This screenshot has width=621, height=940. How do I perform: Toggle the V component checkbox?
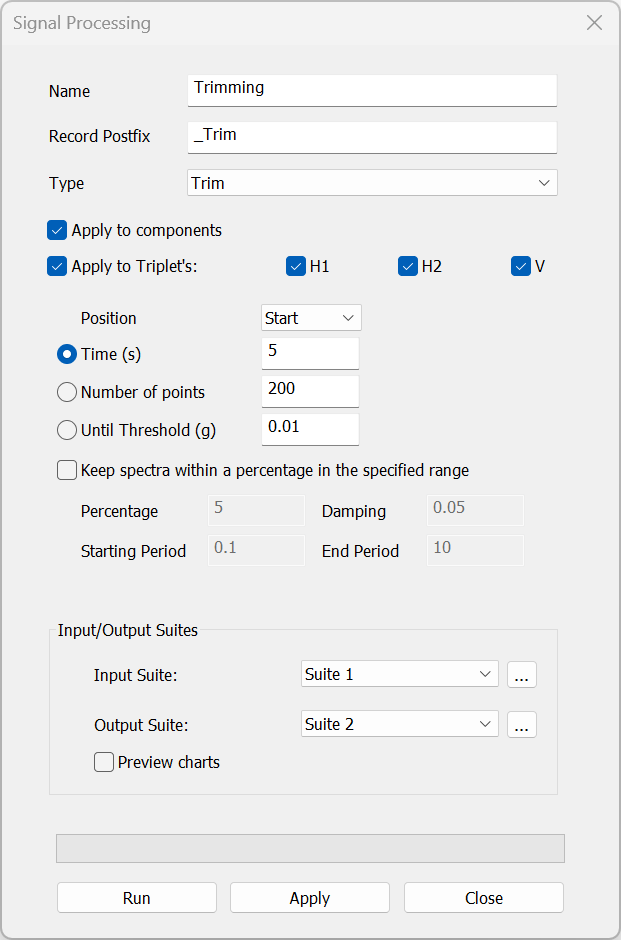tap(520, 267)
